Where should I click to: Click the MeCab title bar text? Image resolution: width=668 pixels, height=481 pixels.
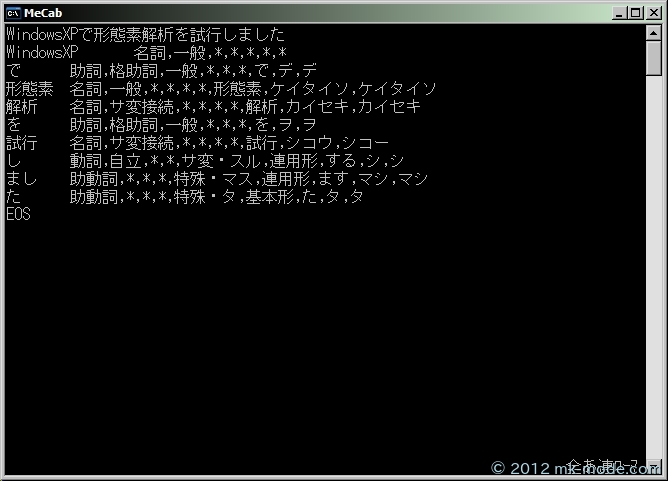pos(43,13)
